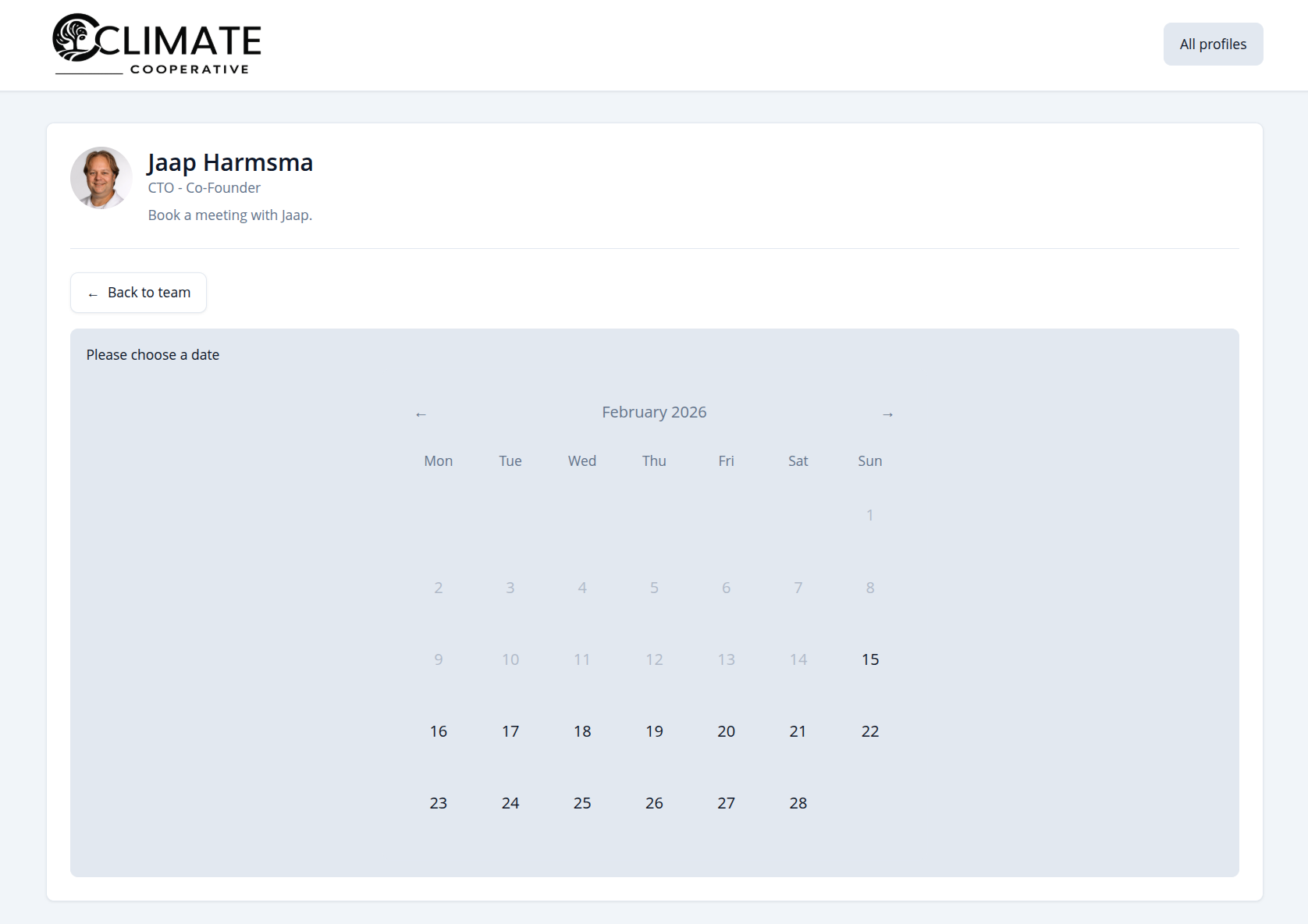The width and height of the screenshot is (1308, 924).
Task: Choose Tuesday, February 17
Action: coord(510,731)
